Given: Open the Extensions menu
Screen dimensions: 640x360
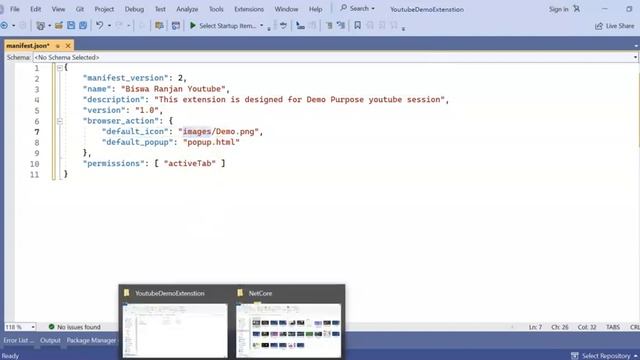Looking at the screenshot, I should pos(249,9).
